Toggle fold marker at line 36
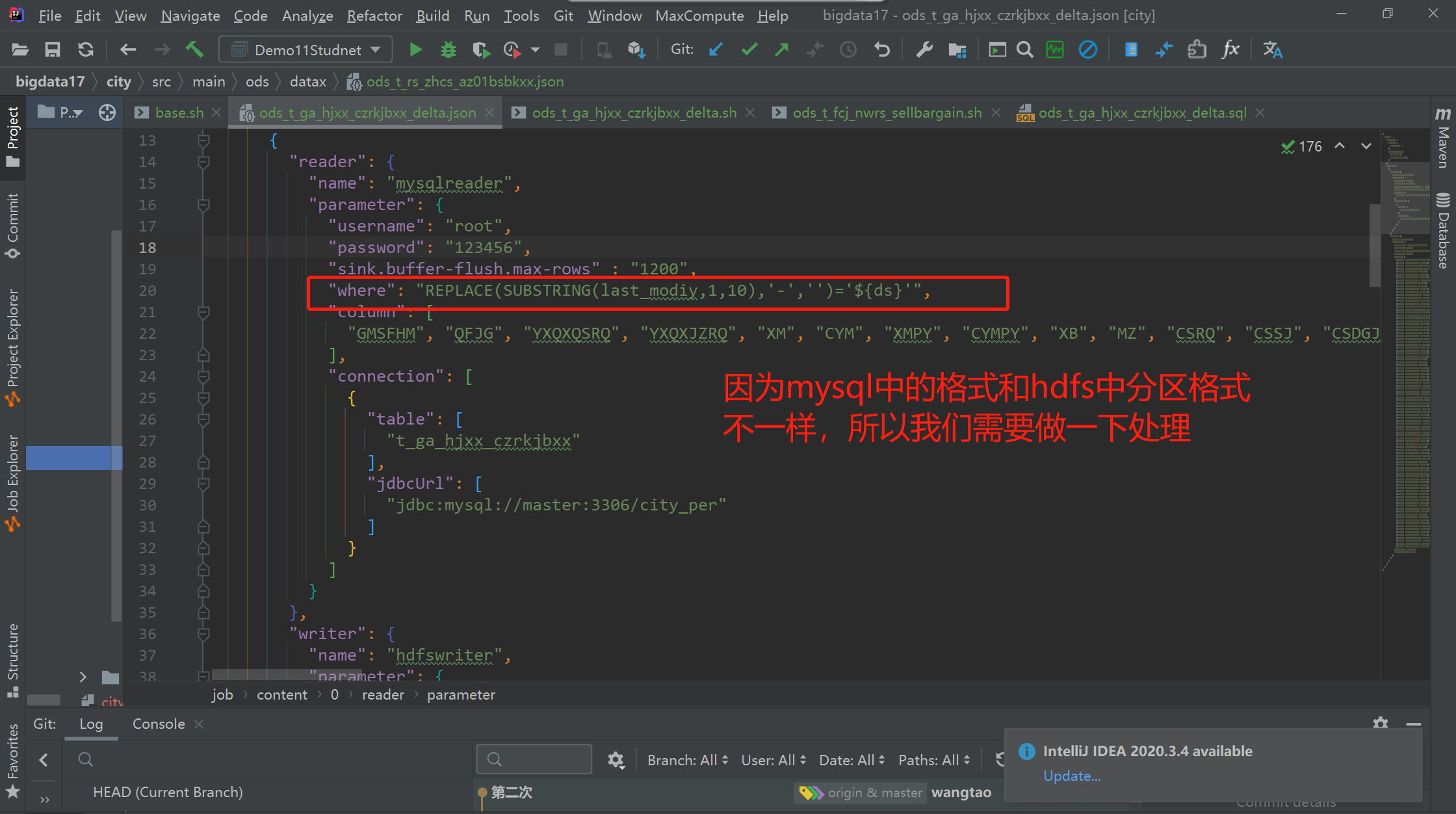 (203, 634)
